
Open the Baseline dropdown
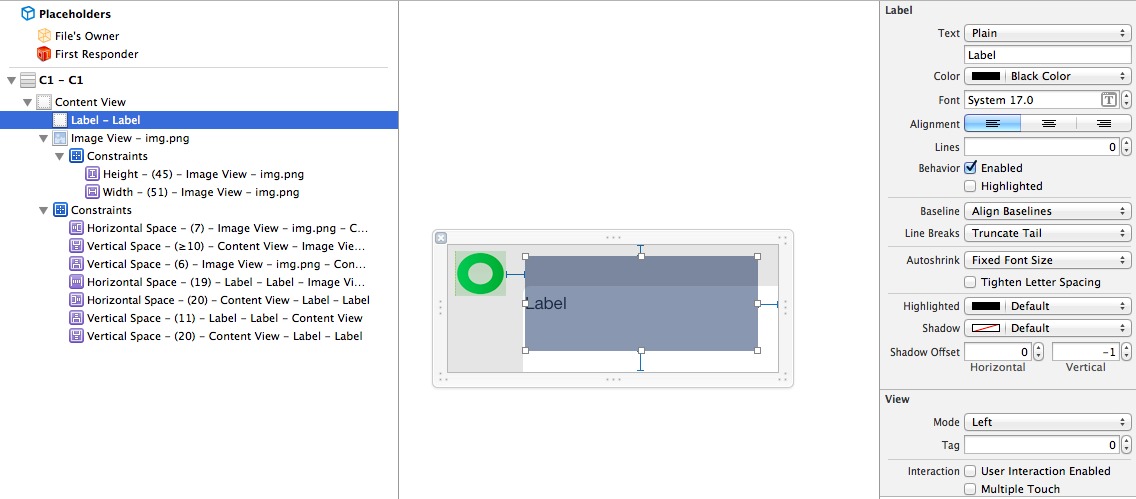pos(1047,211)
